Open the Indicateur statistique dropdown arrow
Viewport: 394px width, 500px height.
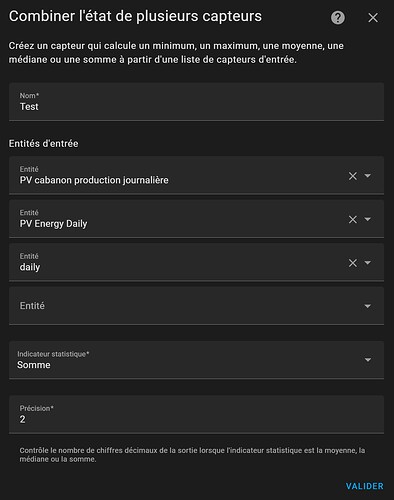point(368,360)
